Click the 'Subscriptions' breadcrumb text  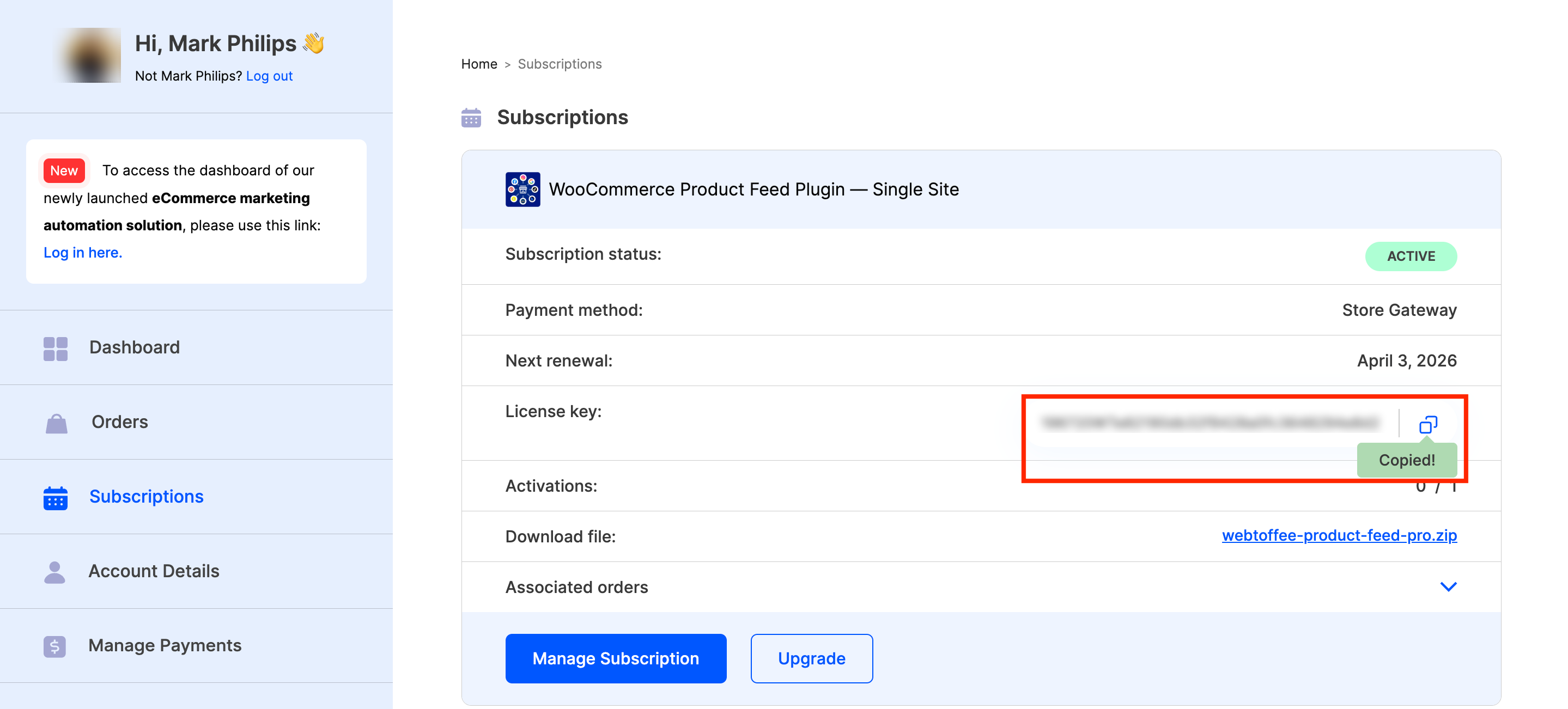(x=560, y=64)
